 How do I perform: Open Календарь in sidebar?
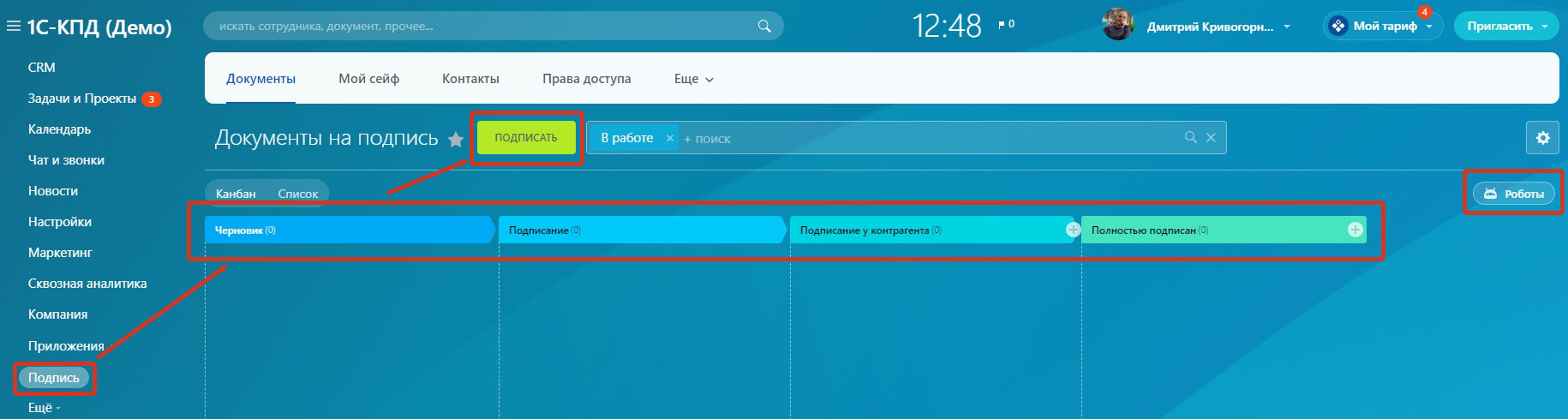[x=59, y=129]
